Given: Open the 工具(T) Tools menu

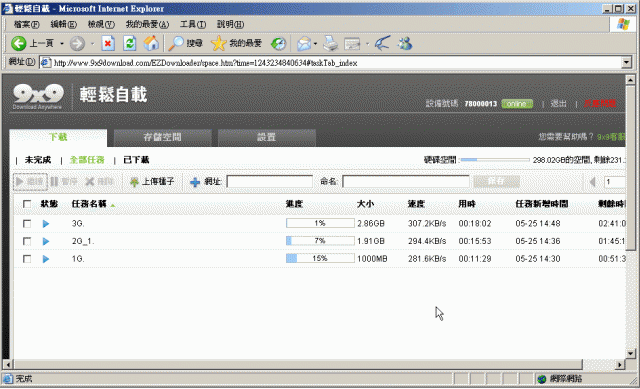Looking at the screenshot, I should click(193, 24).
